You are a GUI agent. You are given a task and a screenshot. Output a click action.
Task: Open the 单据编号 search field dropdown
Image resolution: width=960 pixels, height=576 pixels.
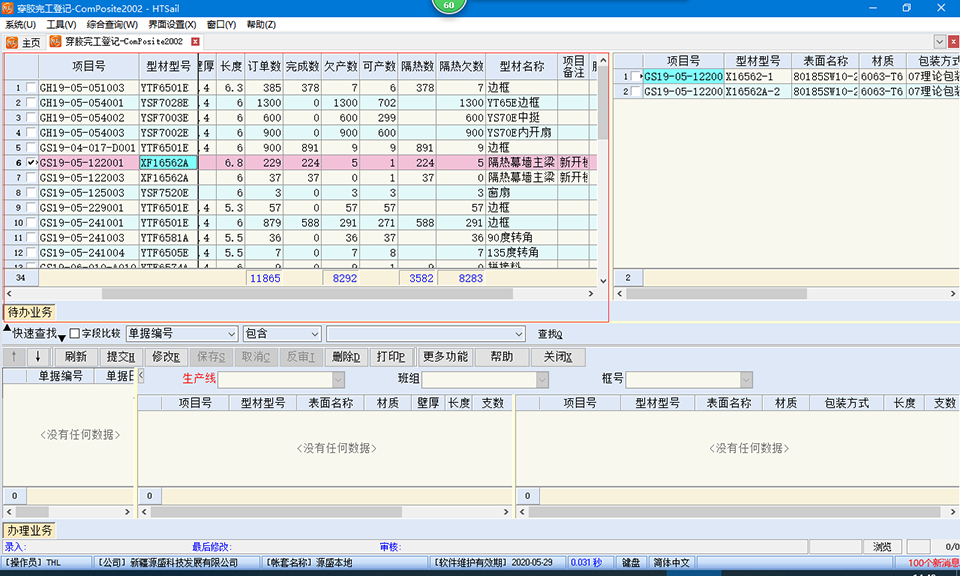tap(231, 334)
